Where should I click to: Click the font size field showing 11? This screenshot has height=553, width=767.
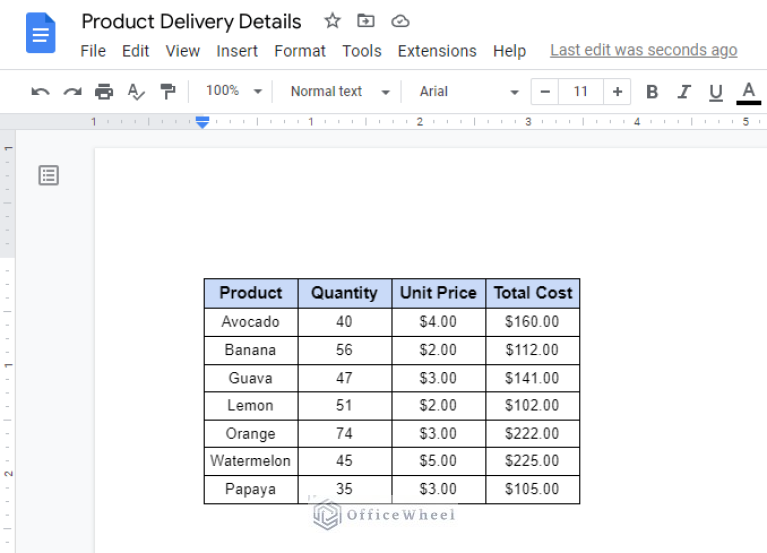[x=581, y=91]
